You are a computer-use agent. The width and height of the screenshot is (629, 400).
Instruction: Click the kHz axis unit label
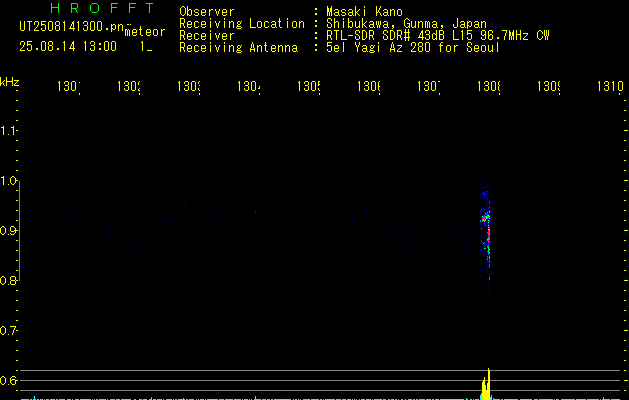coord(10,82)
